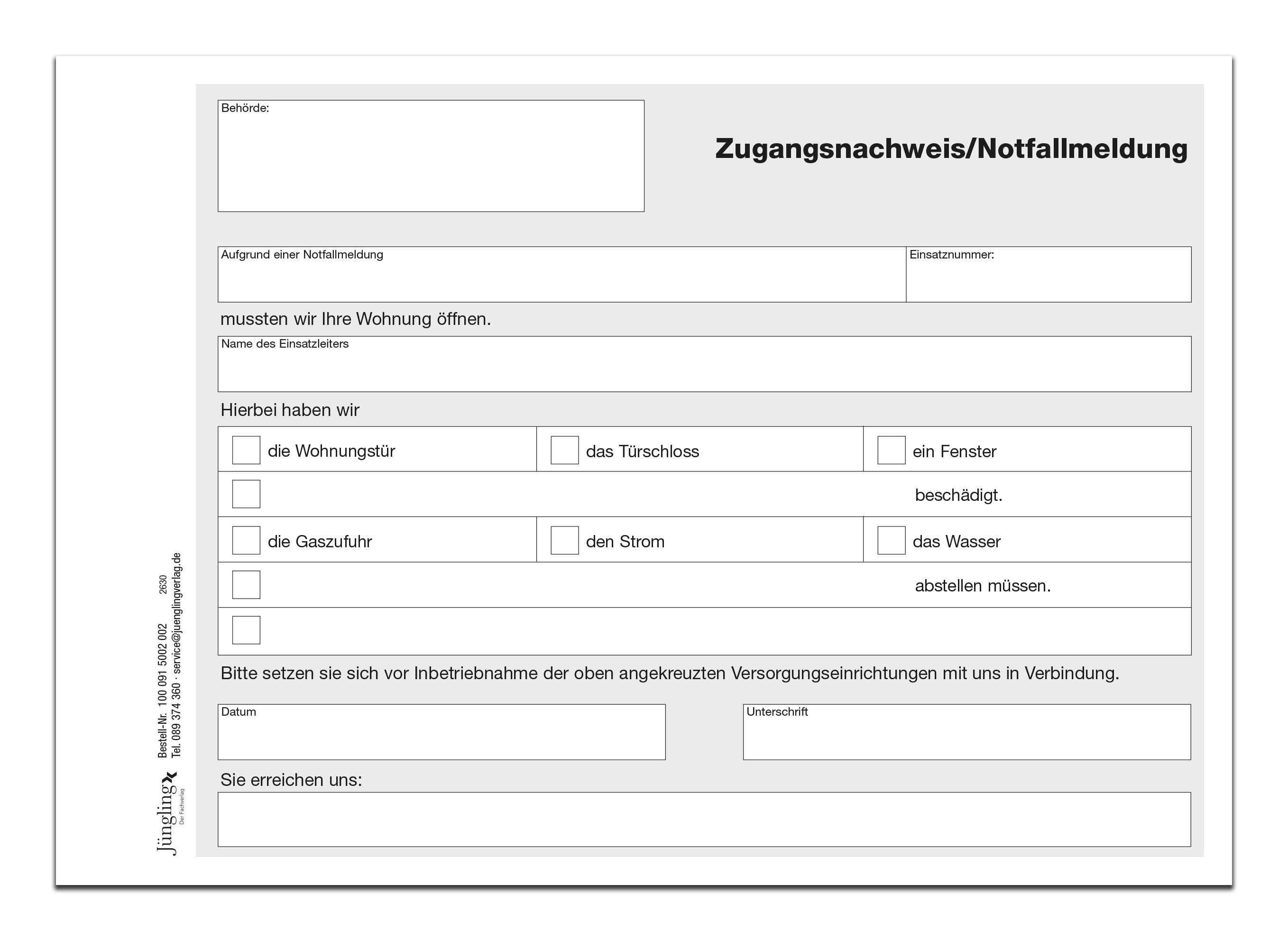Check the box in the blank bottom table row
The image size is (1288, 941).
point(246,630)
